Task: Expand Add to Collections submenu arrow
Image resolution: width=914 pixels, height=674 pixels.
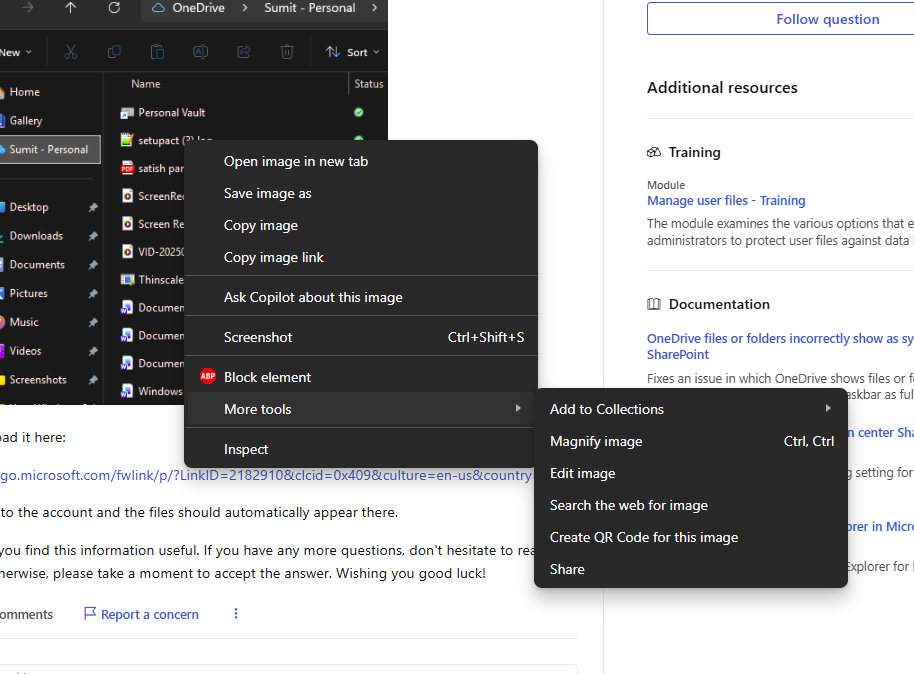Action: pos(828,409)
